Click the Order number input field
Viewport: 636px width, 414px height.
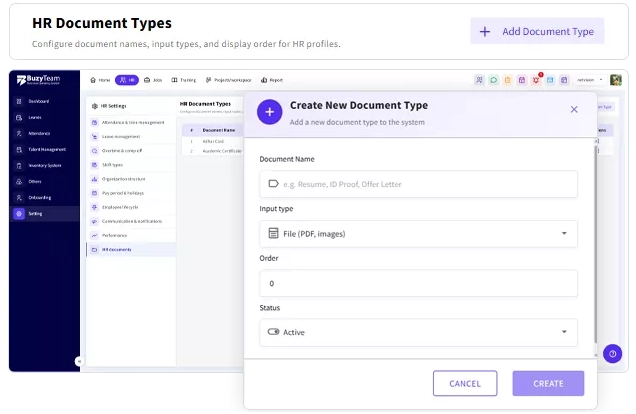[418, 283]
